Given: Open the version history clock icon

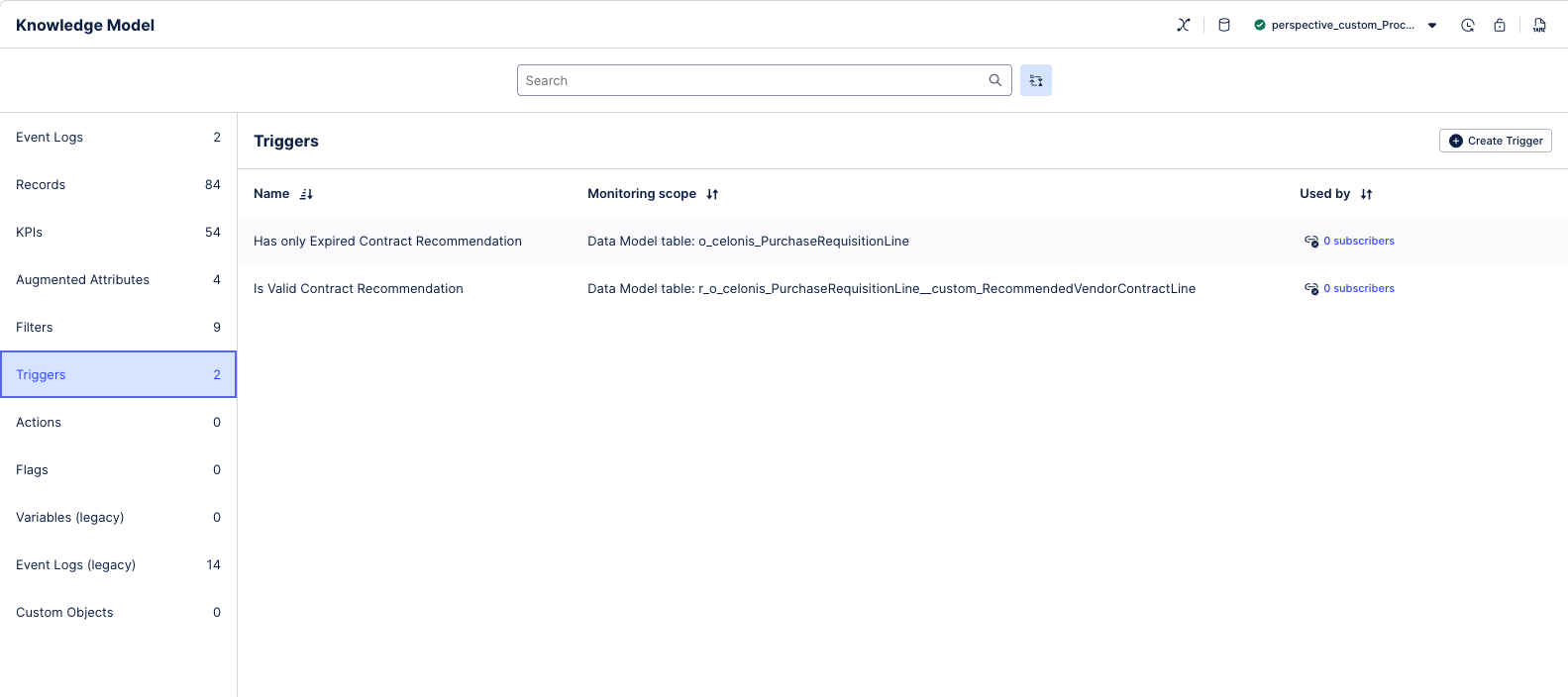Looking at the screenshot, I should 1467,25.
